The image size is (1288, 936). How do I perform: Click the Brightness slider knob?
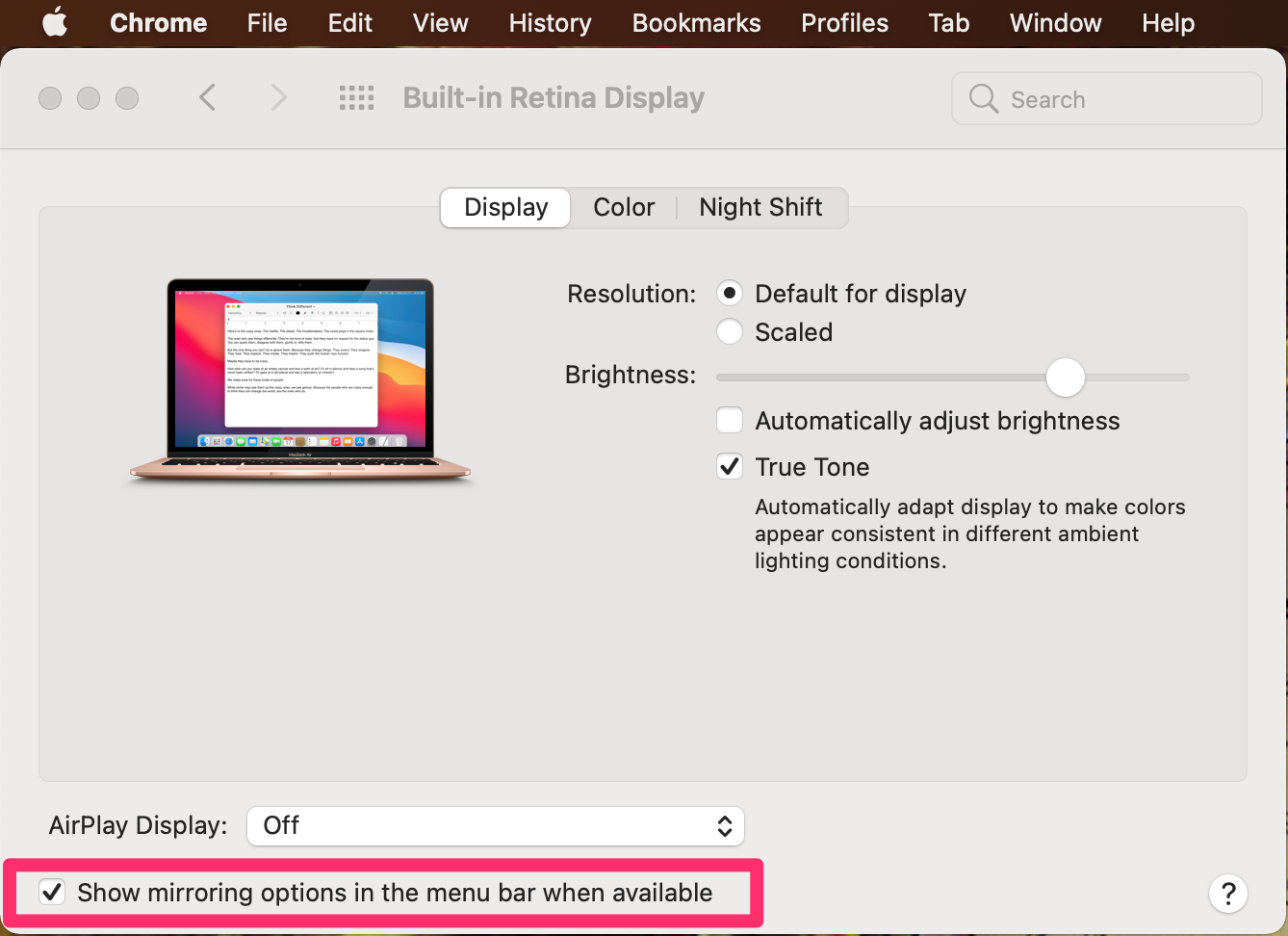pos(1065,377)
